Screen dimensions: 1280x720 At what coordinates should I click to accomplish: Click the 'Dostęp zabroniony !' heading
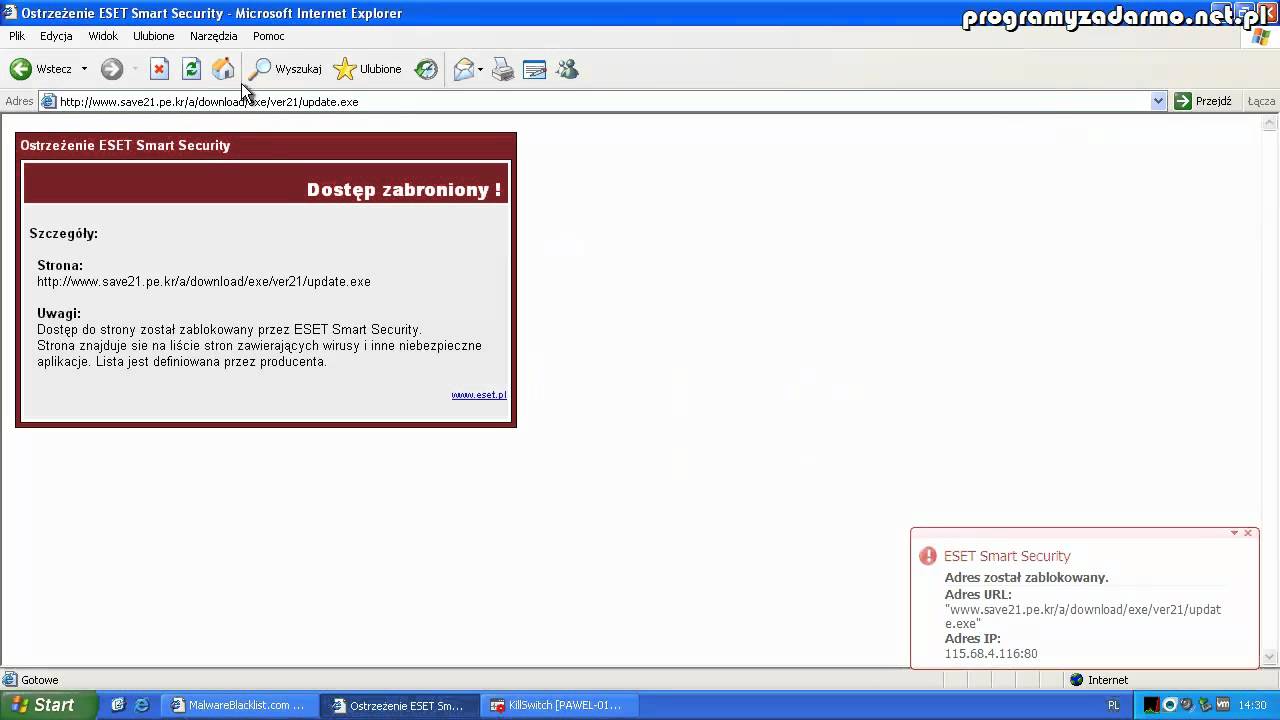[x=404, y=190]
